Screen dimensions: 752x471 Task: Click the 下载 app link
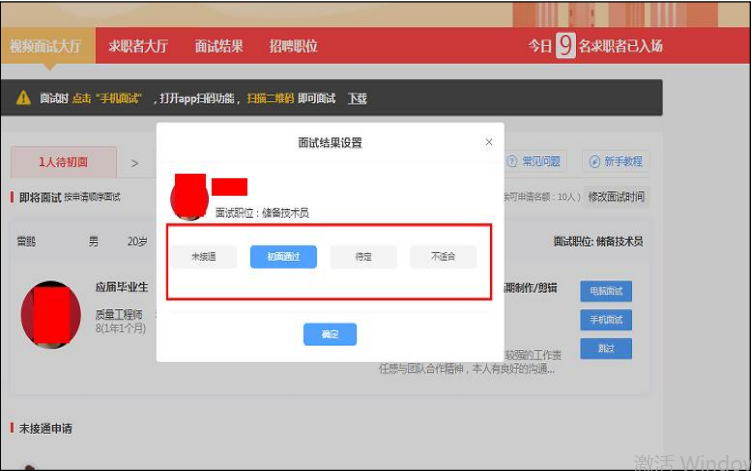click(x=357, y=98)
